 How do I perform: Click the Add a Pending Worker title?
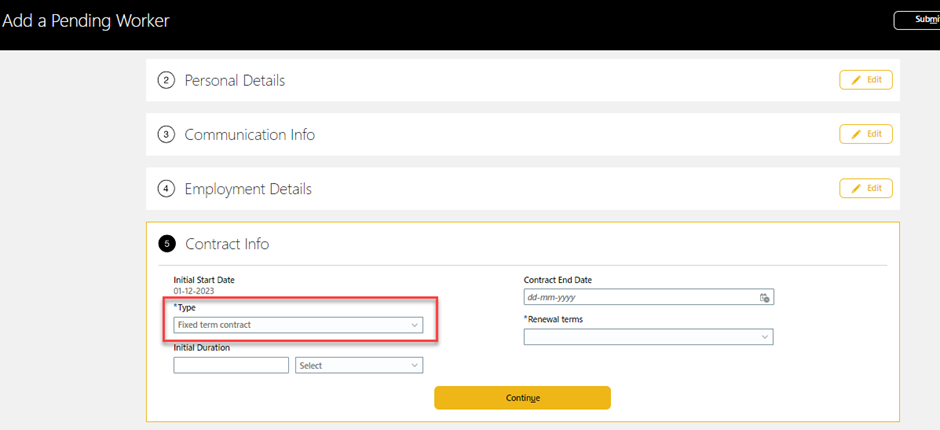click(86, 21)
